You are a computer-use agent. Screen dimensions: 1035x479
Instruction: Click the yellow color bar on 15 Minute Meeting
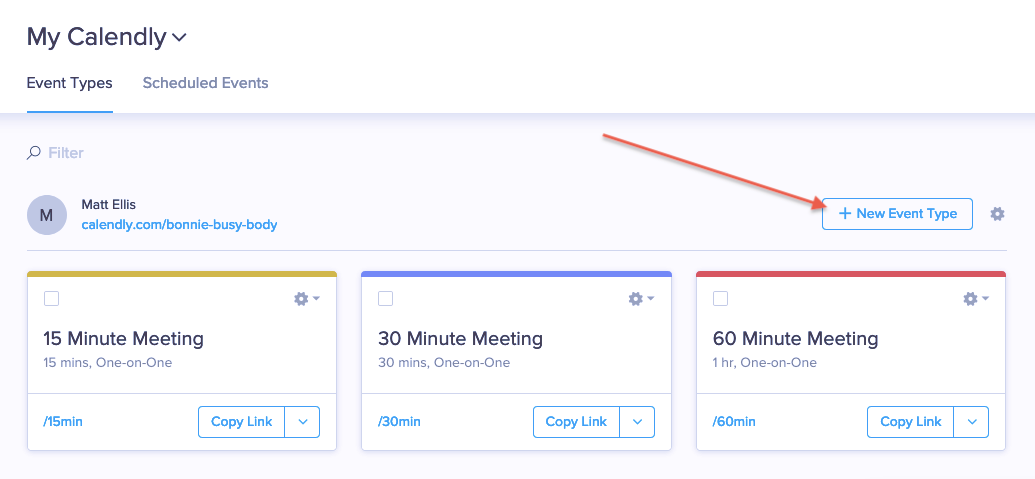(182, 274)
